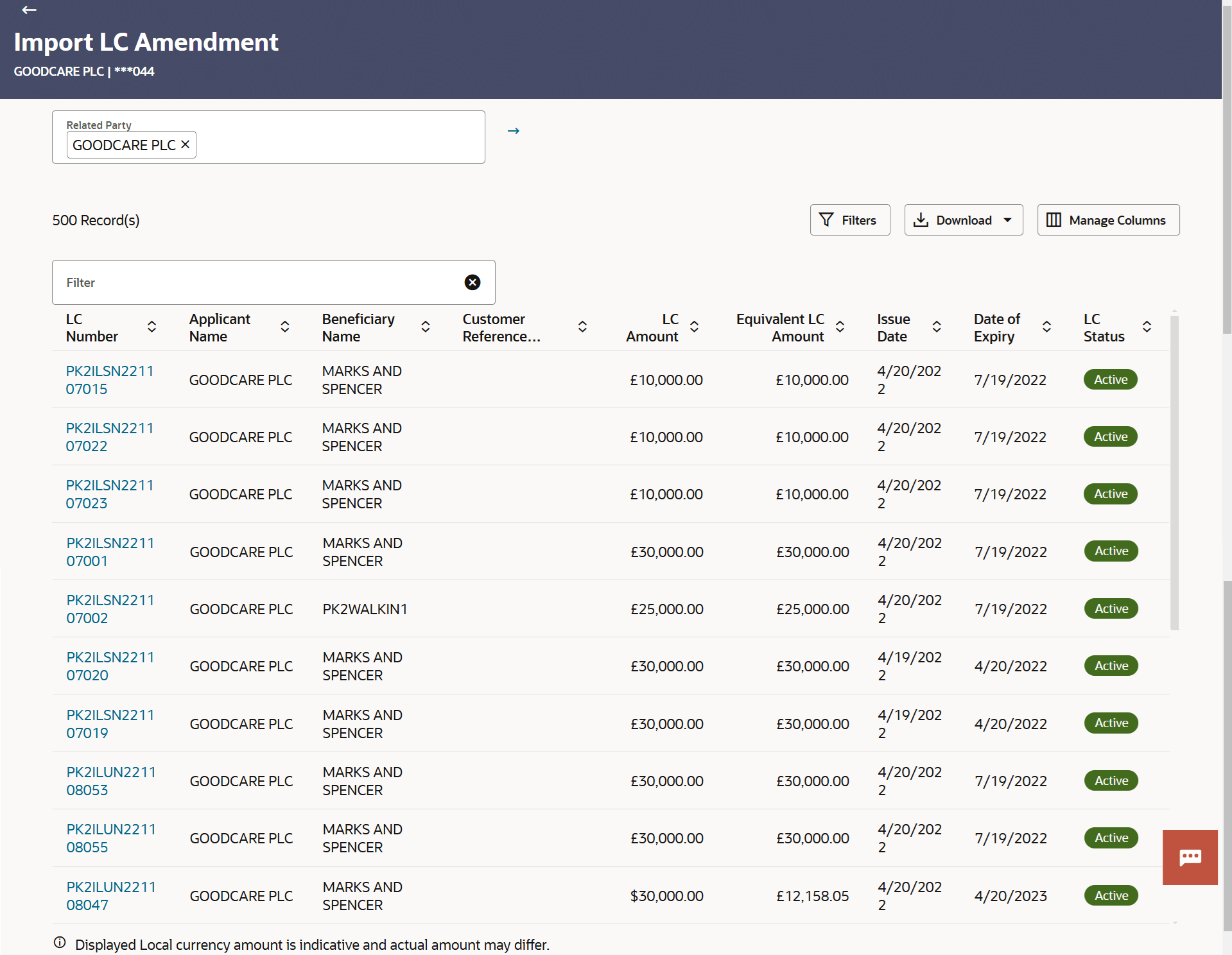Screen dimensions: 1232x955
Task: Sort by Issue Date column
Action: point(937,327)
